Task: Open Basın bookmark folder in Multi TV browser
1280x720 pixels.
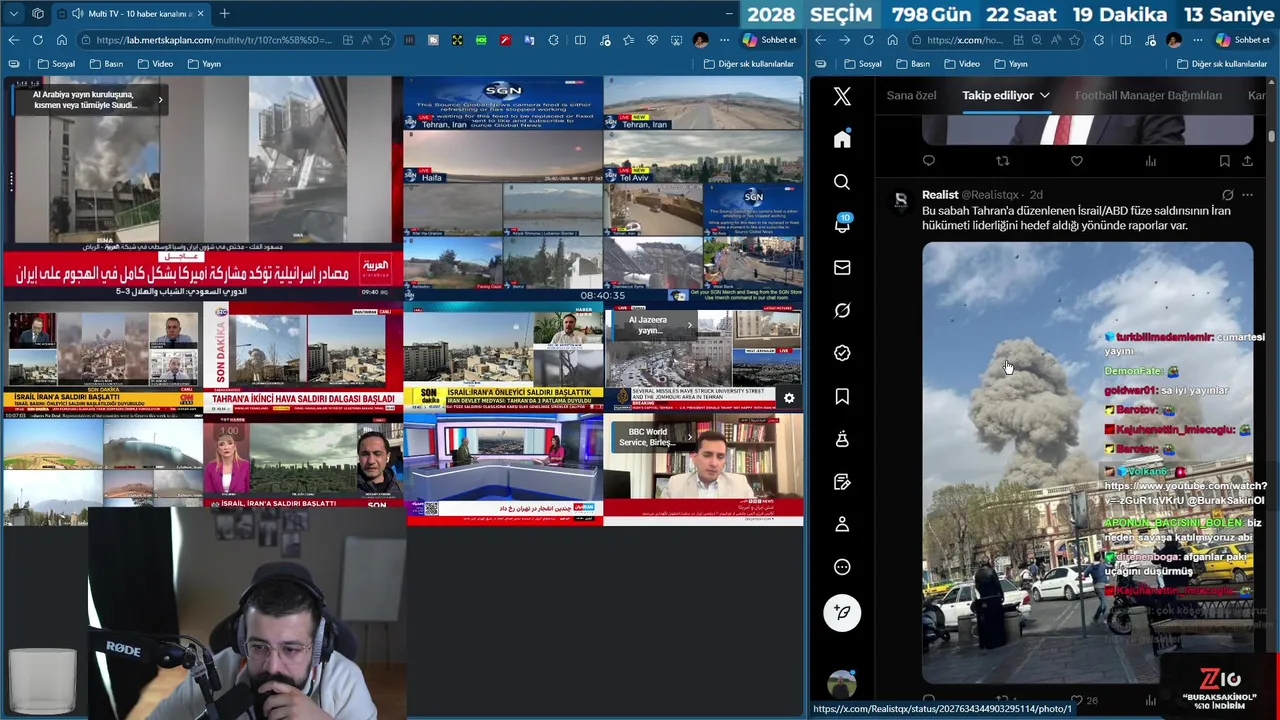Action: [x=106, y=64]
